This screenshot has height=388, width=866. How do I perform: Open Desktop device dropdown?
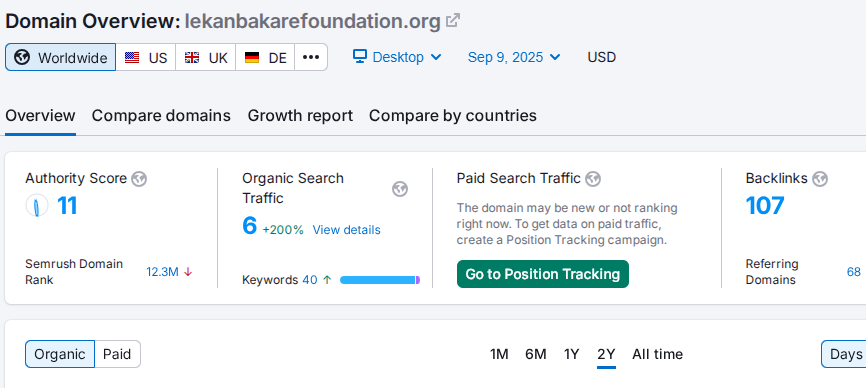point(397,57)
